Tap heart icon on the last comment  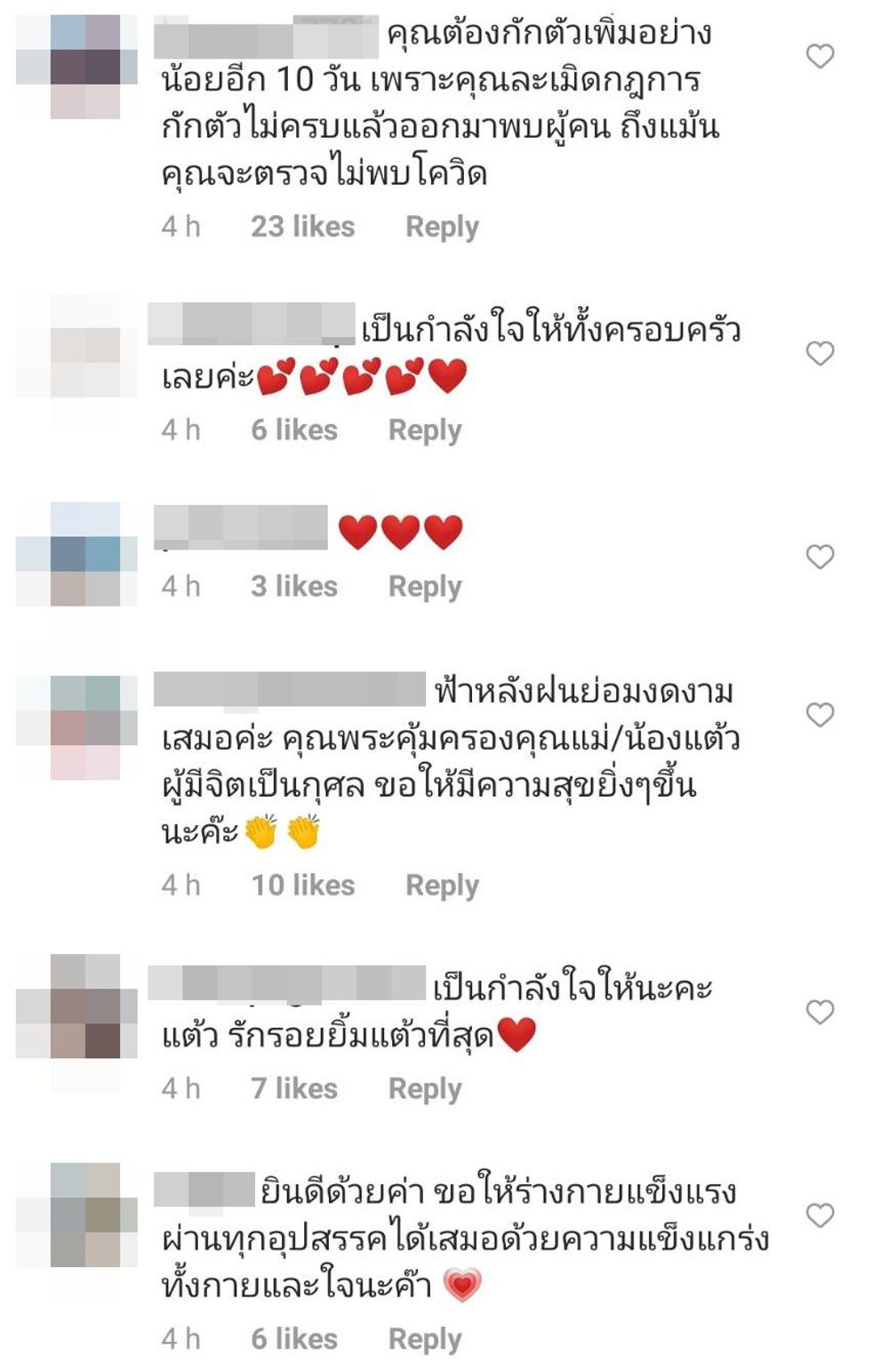click(x=820, y=1216)
